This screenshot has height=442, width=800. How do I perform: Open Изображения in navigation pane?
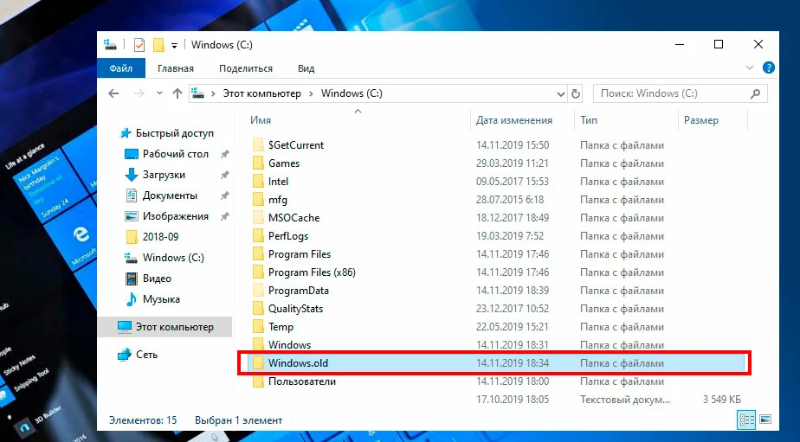(x=176, y=216)
